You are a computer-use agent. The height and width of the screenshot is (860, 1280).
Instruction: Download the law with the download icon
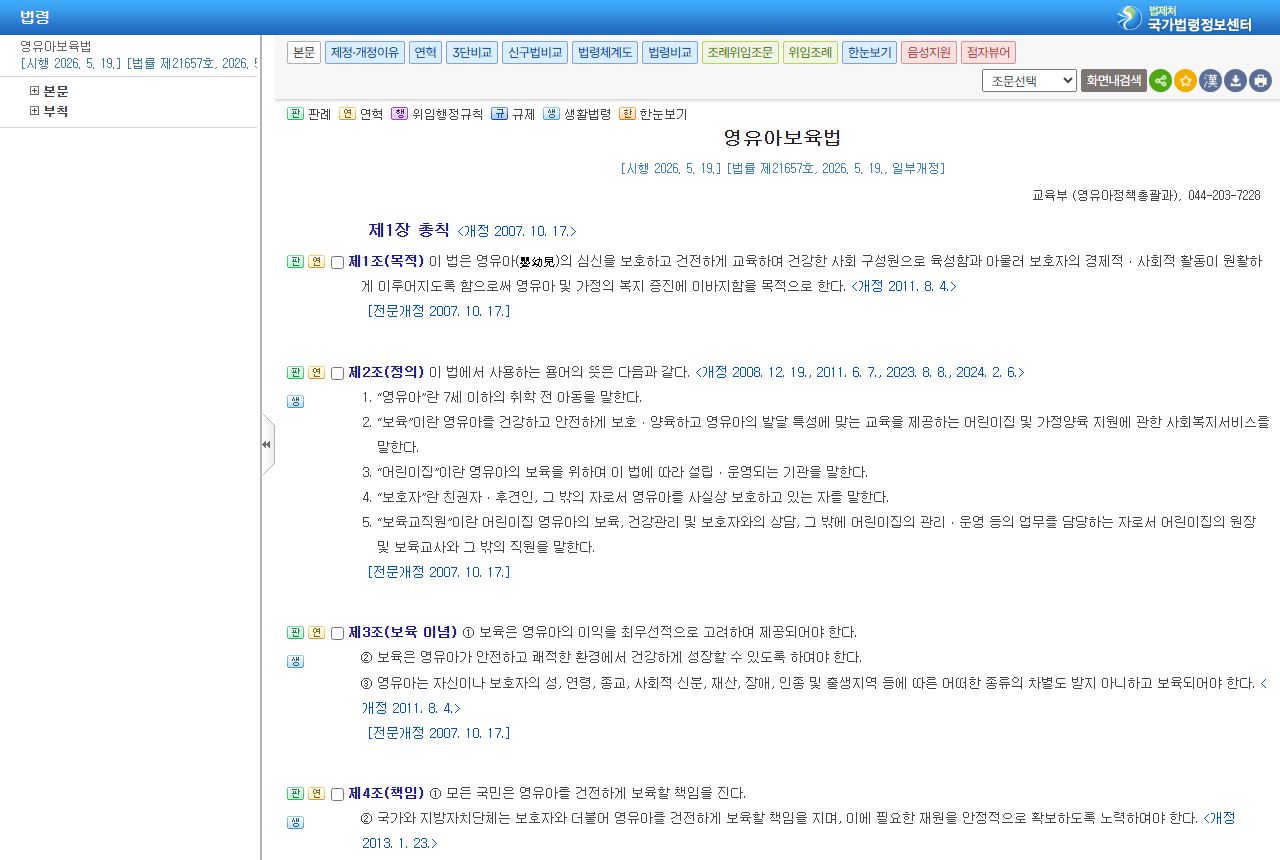[1235, 81]
